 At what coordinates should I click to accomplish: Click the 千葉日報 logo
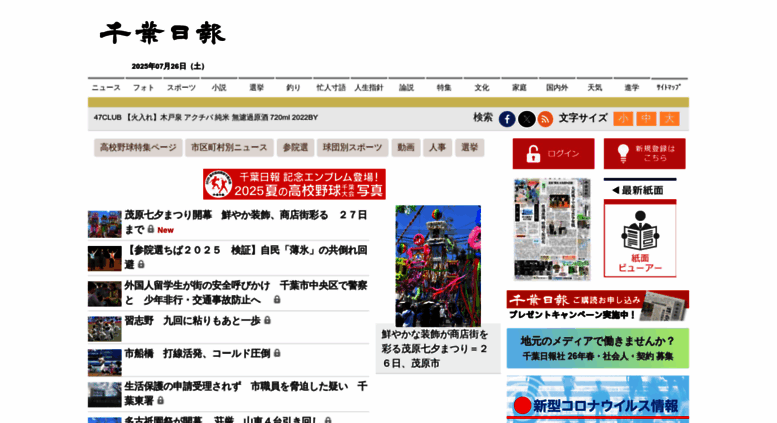[x=163, y=33]
